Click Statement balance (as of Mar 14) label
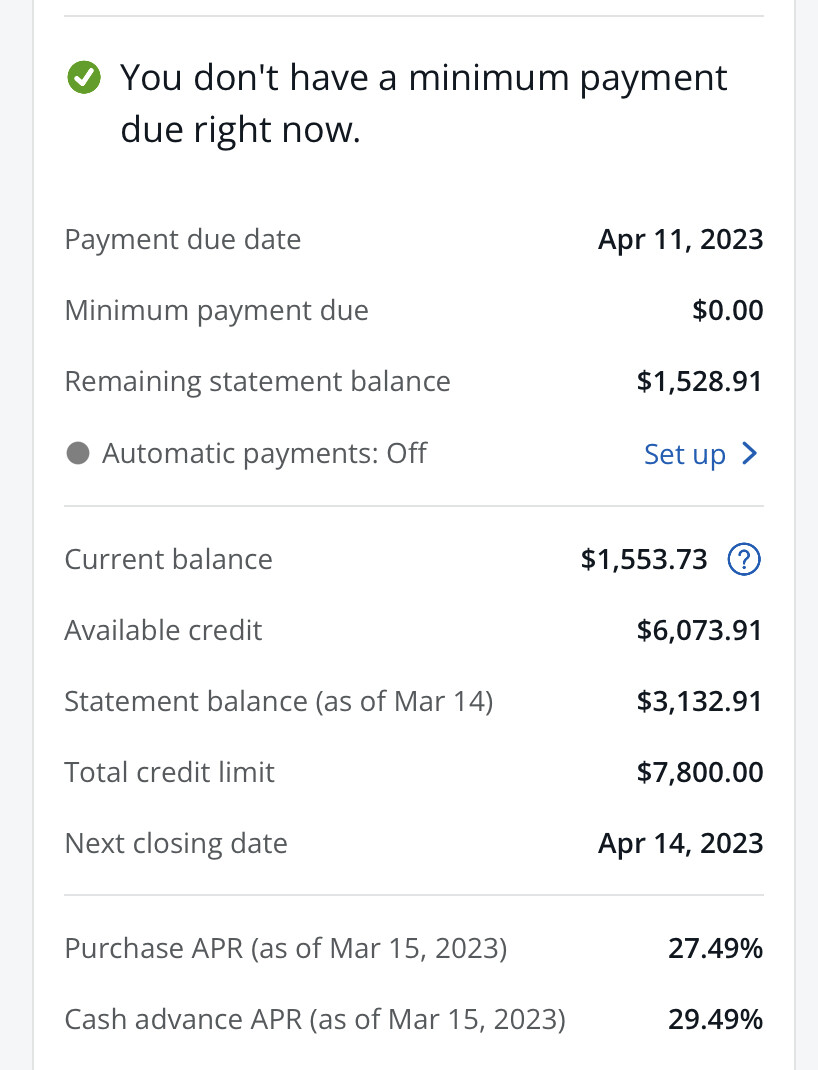Screen dimensions: 818x1070 pyautogui.click(x=278, y=702)
